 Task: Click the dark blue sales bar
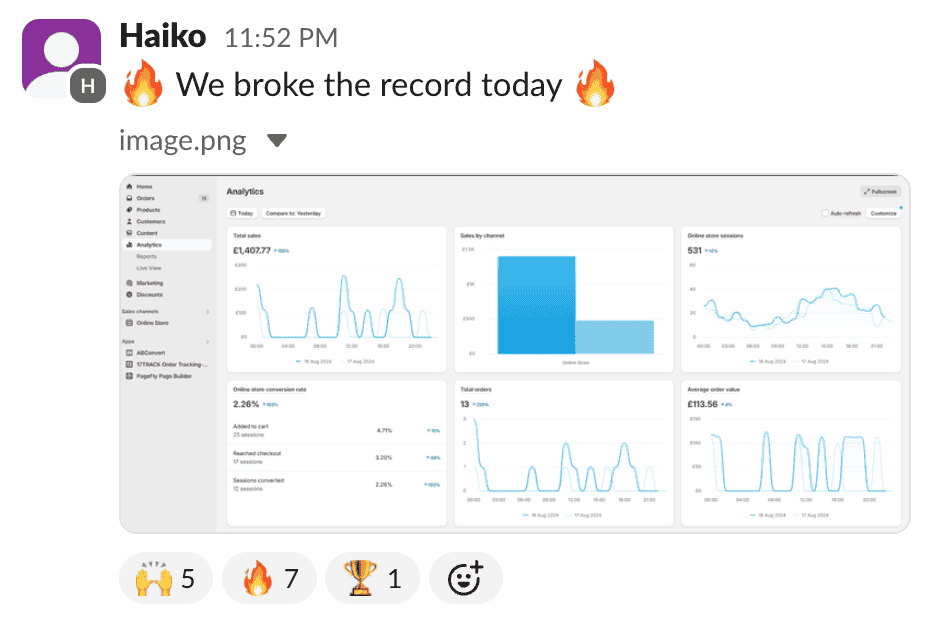[536, 305]
